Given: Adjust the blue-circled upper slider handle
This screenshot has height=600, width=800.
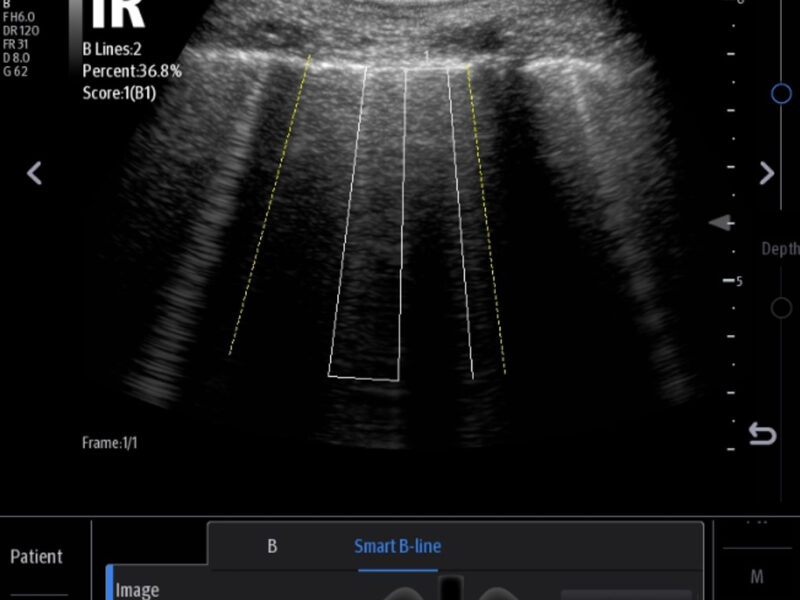Looking at the screenshot, I should tap(781, 93).
